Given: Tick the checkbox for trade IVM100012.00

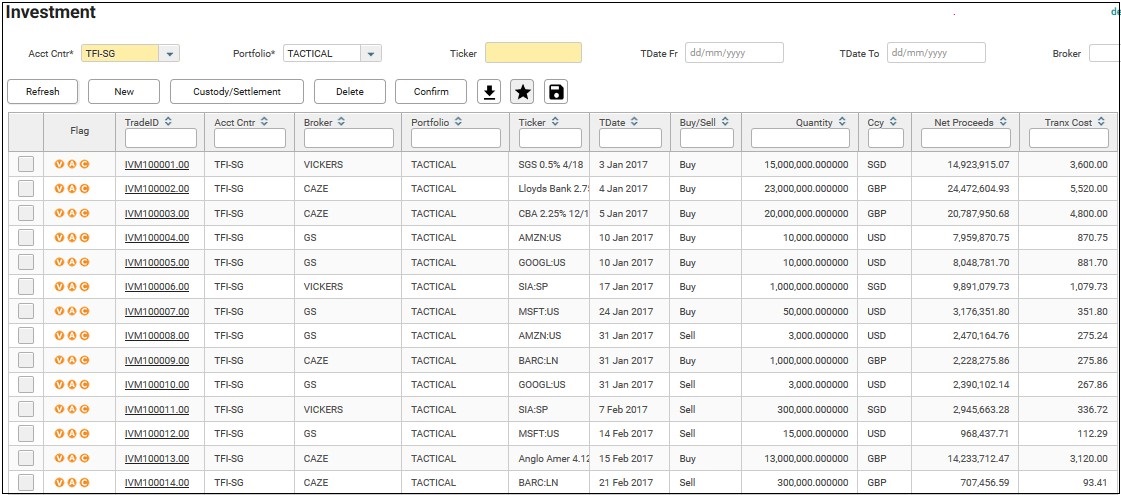Looking at the screenshot, I should [x=26, y=434].
